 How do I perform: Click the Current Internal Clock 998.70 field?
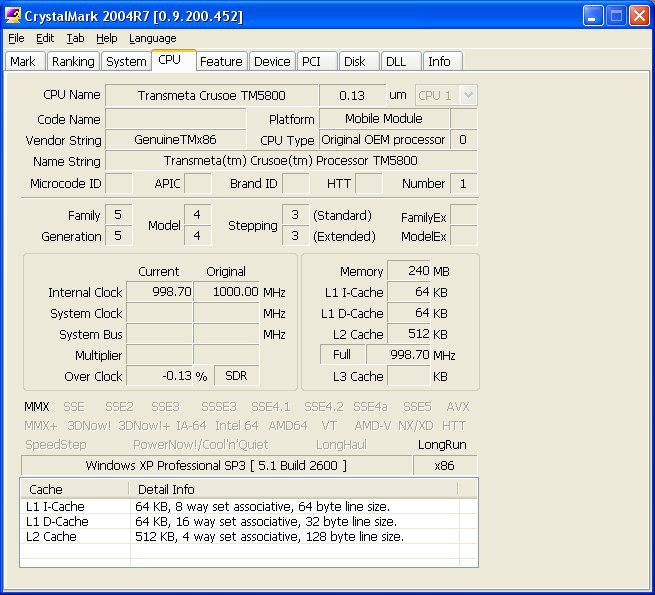click(159, 292)
